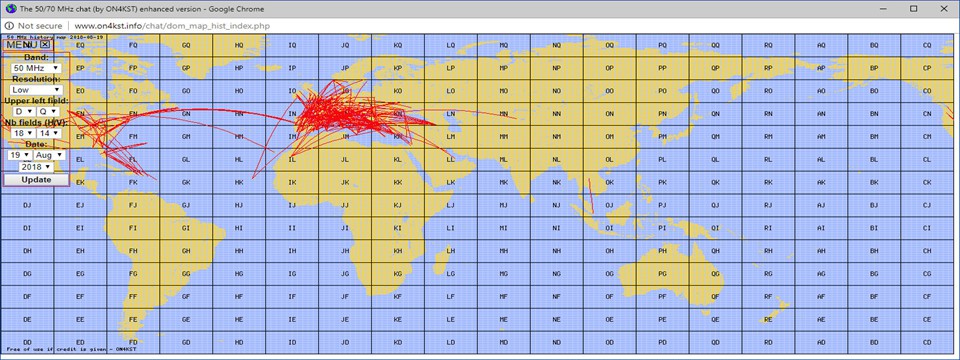Screen dimensions: 960x360
Task: Open the year dropdown showing 2018
Action: pos(36,167)
